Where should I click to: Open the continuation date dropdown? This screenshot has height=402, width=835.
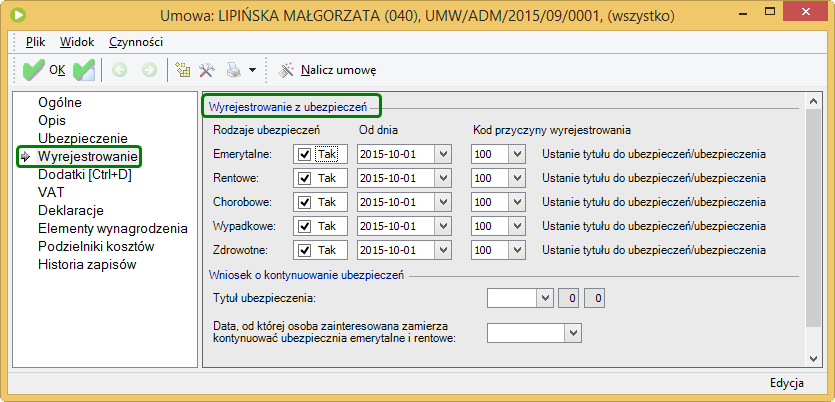(x=573, y=333)
